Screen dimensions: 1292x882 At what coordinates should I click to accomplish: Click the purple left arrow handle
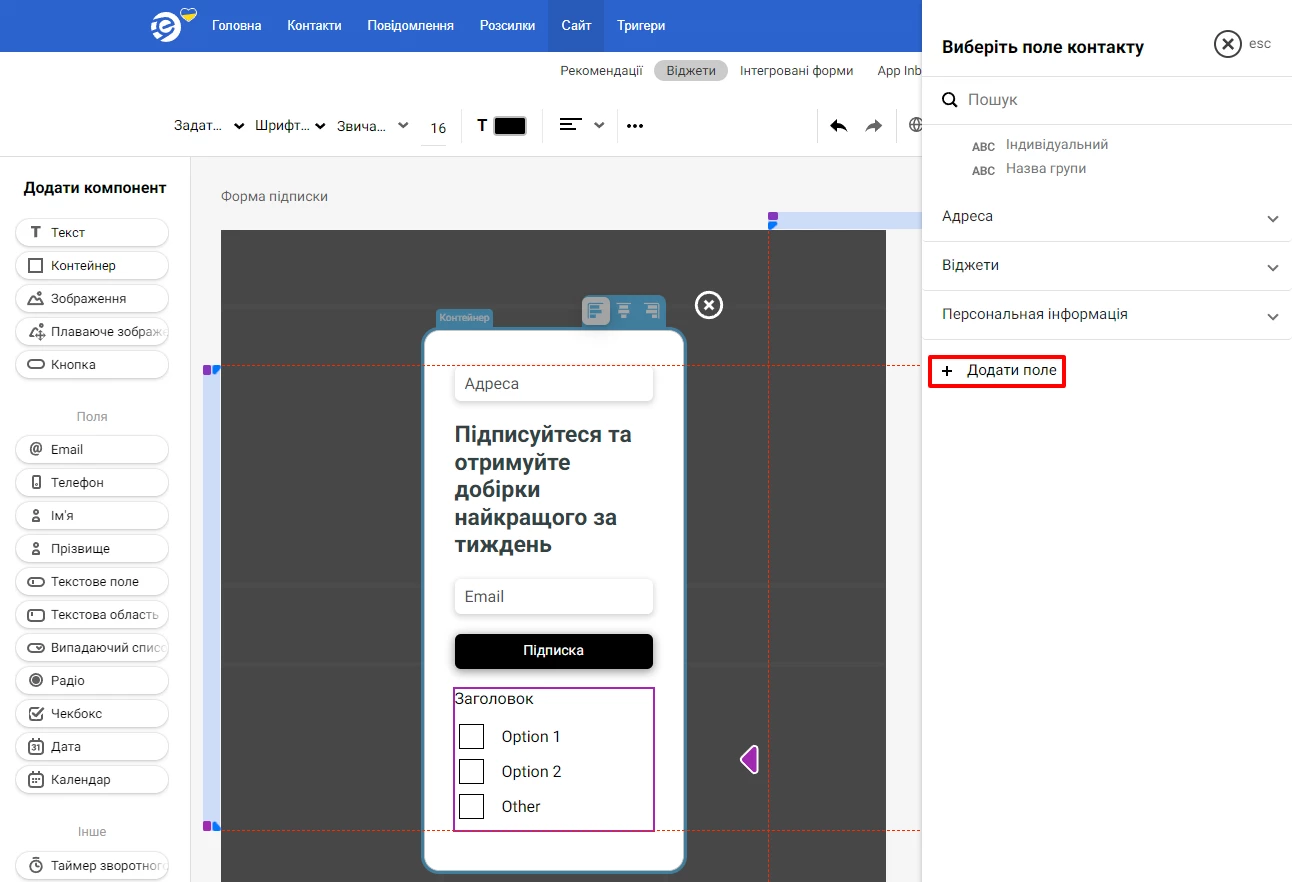(x=749, y=760)
